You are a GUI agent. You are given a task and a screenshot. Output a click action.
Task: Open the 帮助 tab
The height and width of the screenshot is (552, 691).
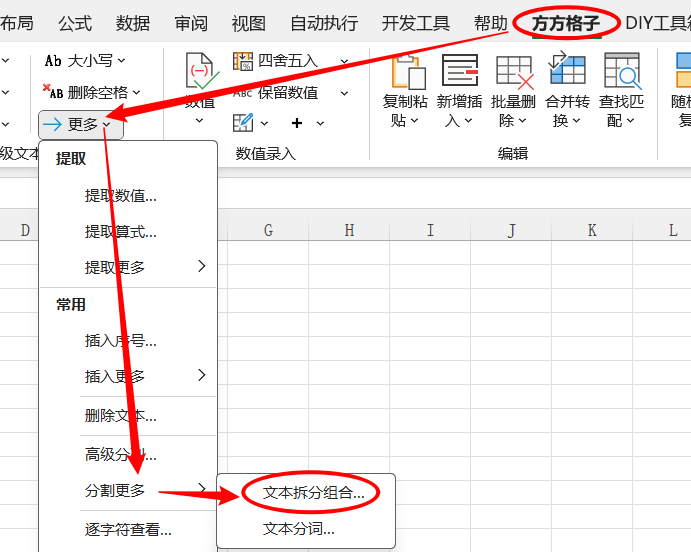click(490, 23)
